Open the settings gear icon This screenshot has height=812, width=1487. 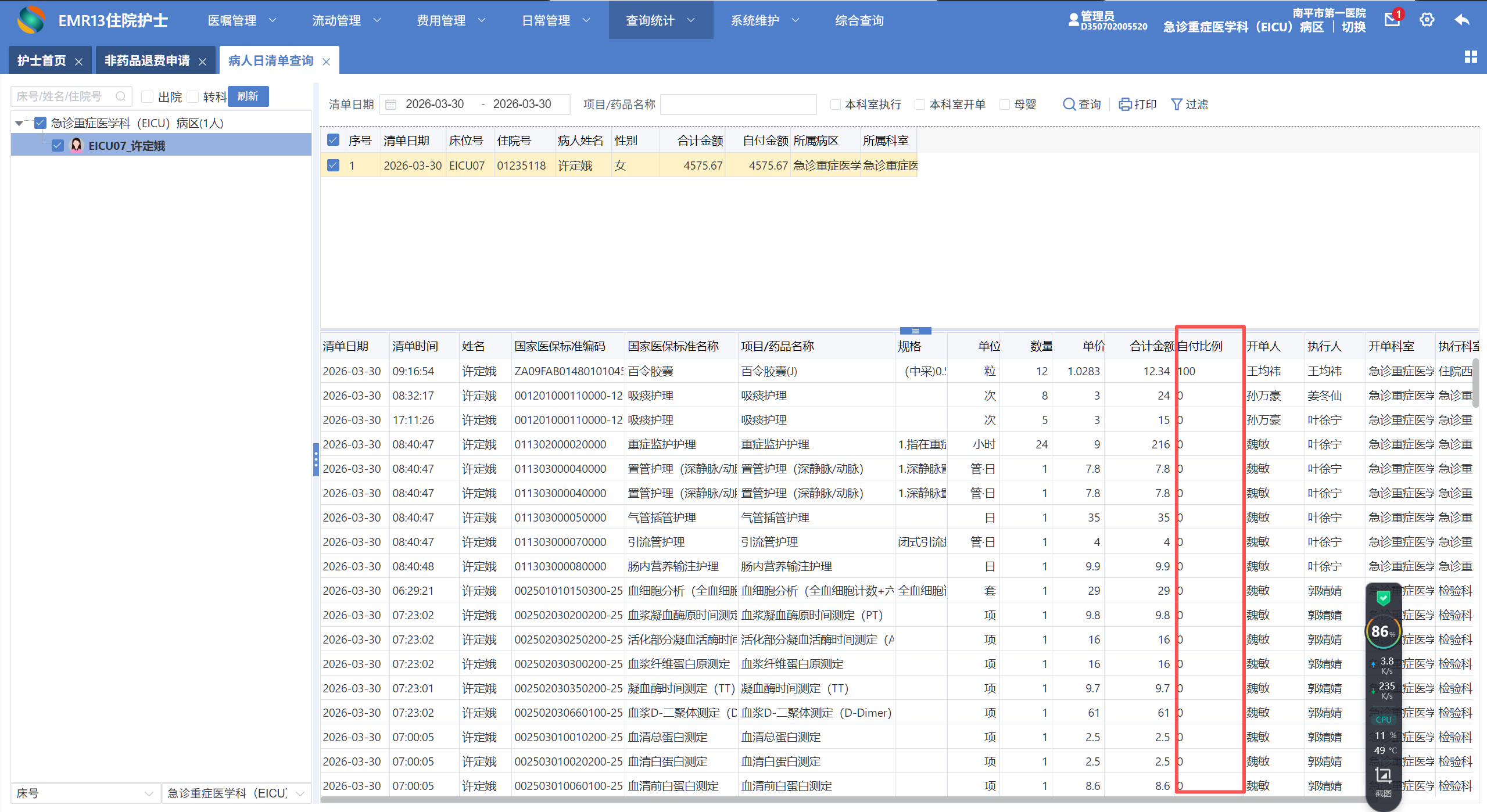point(1427,20)
